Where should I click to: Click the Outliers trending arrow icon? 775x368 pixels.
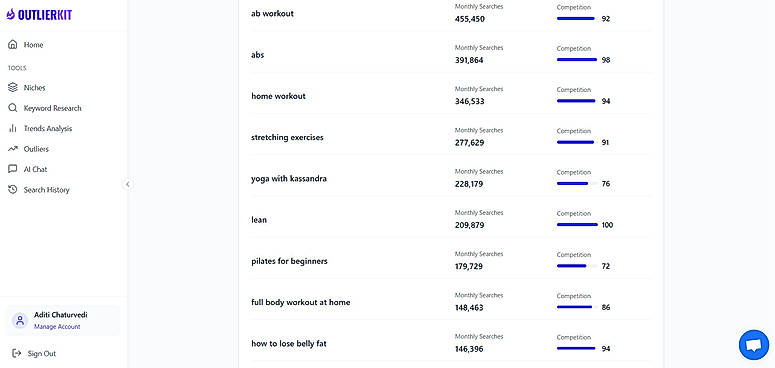pyautogui.click(x=13, y=149)
